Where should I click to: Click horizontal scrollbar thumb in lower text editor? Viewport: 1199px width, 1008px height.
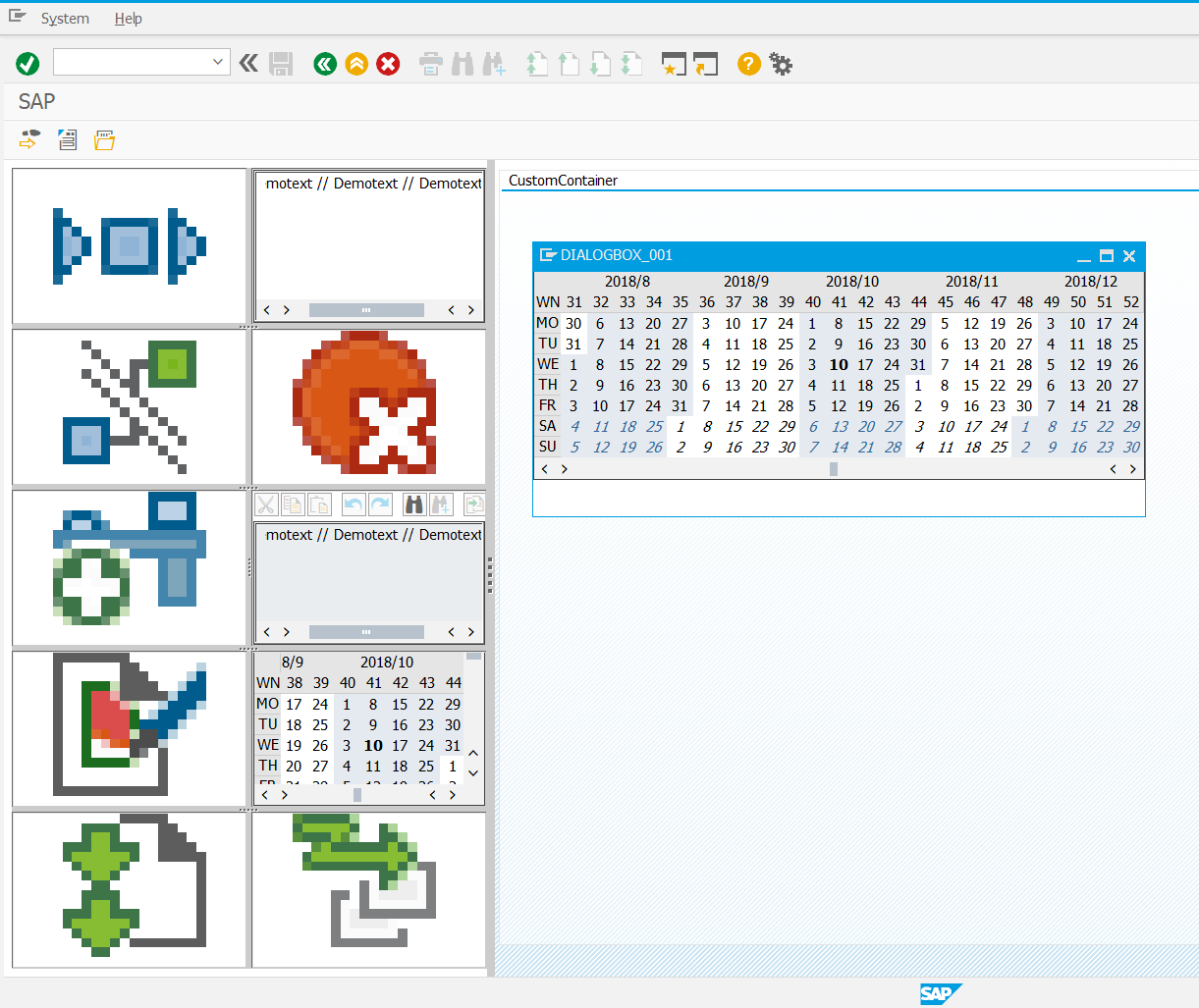(366, 632)
